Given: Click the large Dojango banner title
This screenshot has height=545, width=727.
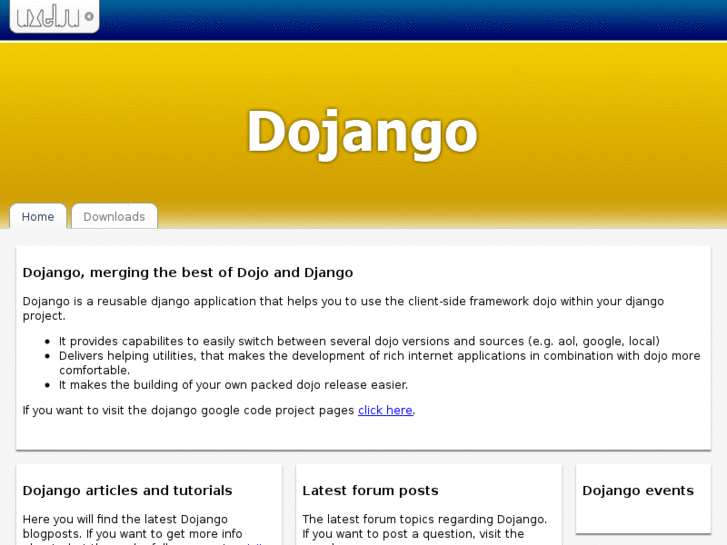Looking at the screenshot, I should (x=362, y=133).
